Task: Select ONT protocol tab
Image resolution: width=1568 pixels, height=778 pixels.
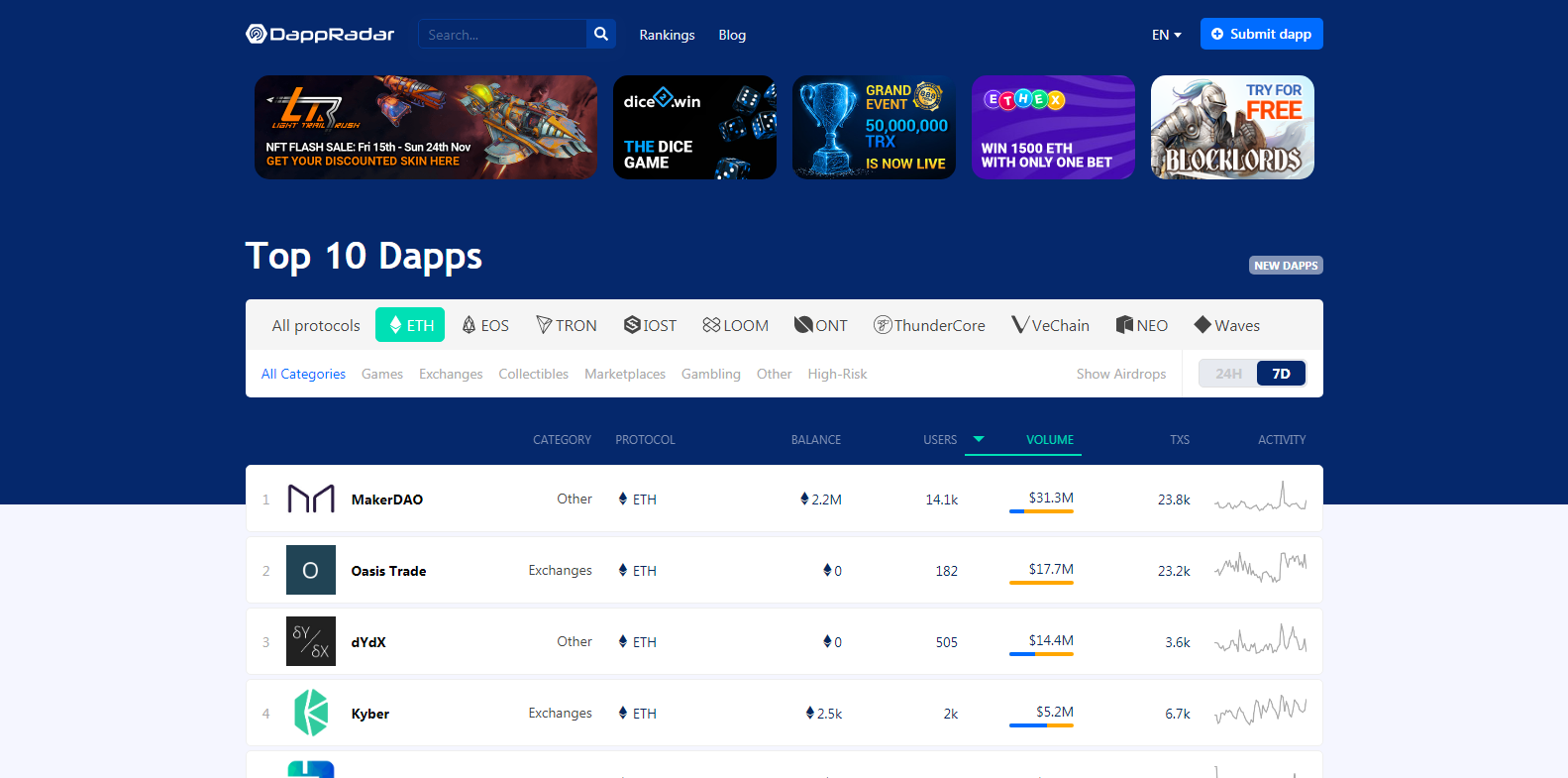Action: coord(821,325)
